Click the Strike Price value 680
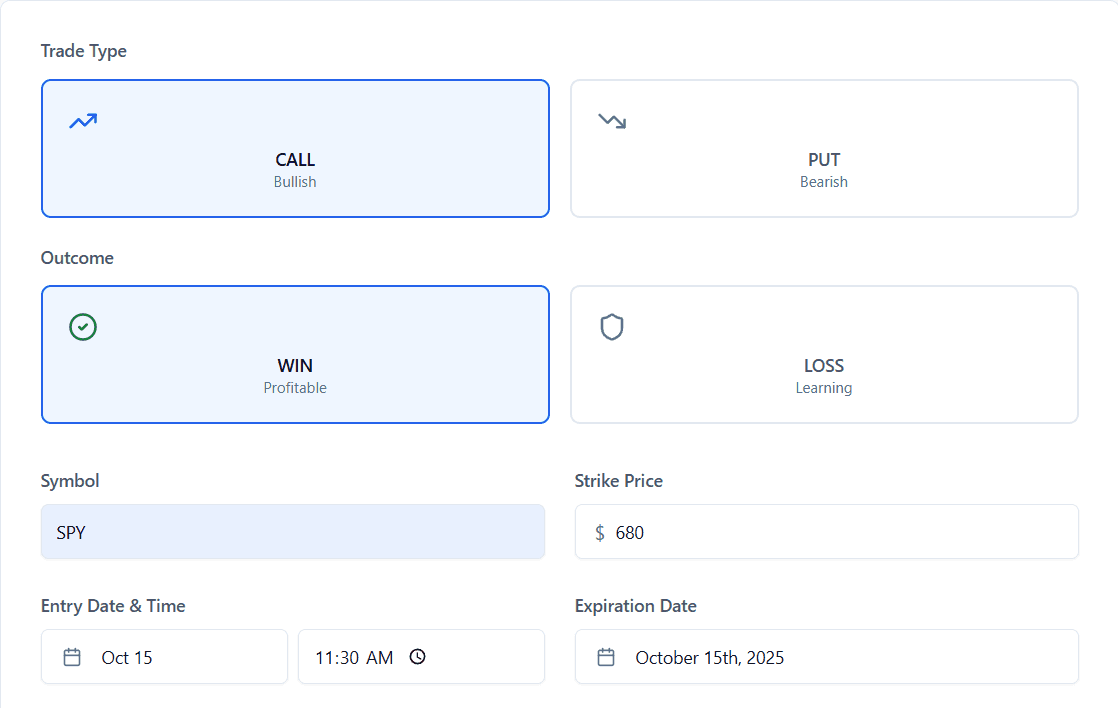 click(630, 532)
